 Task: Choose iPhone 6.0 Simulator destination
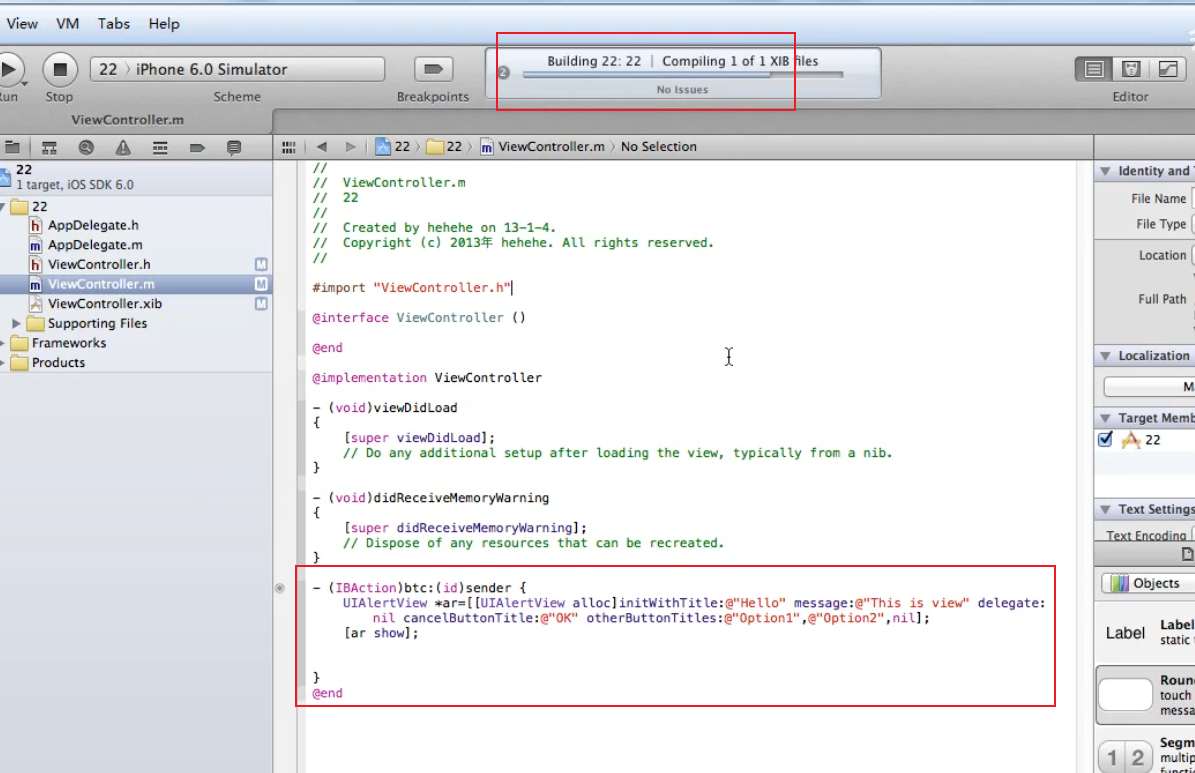(x=211, y=69)
